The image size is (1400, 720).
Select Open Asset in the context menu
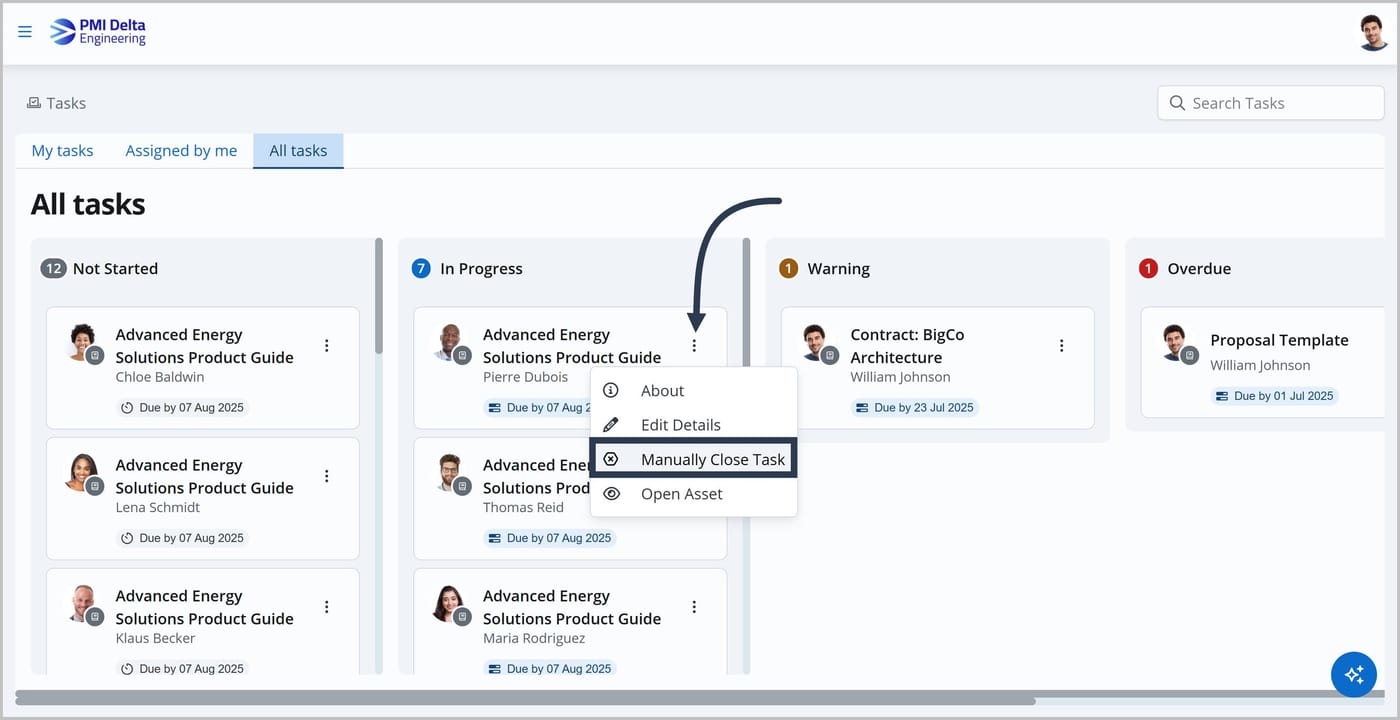point(694,494)
